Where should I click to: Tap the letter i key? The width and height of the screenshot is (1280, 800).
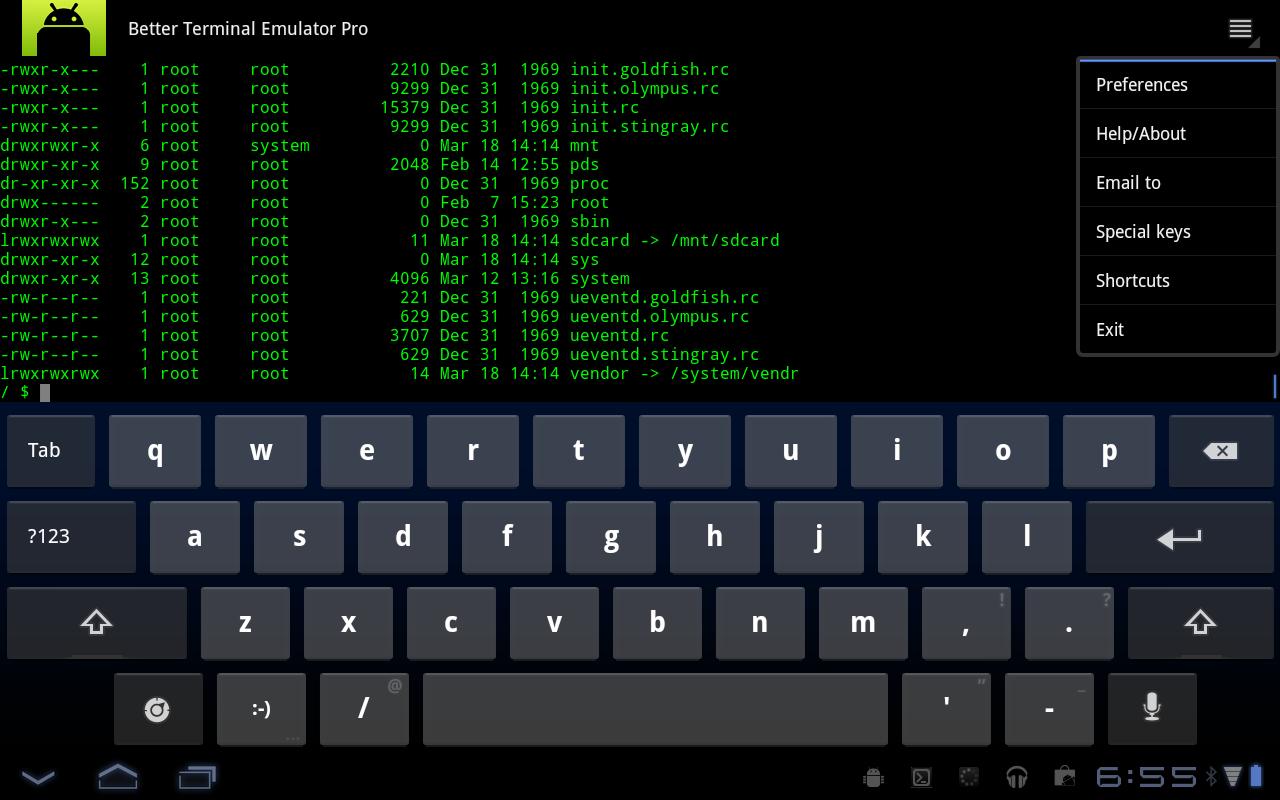[x=897, y=451]
